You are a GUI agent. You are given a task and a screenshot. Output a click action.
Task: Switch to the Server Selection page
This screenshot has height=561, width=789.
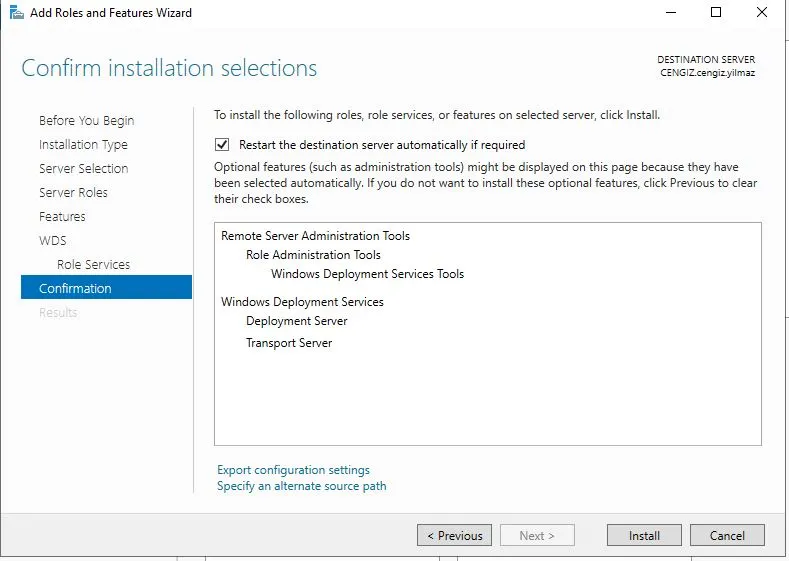point(83,168)
